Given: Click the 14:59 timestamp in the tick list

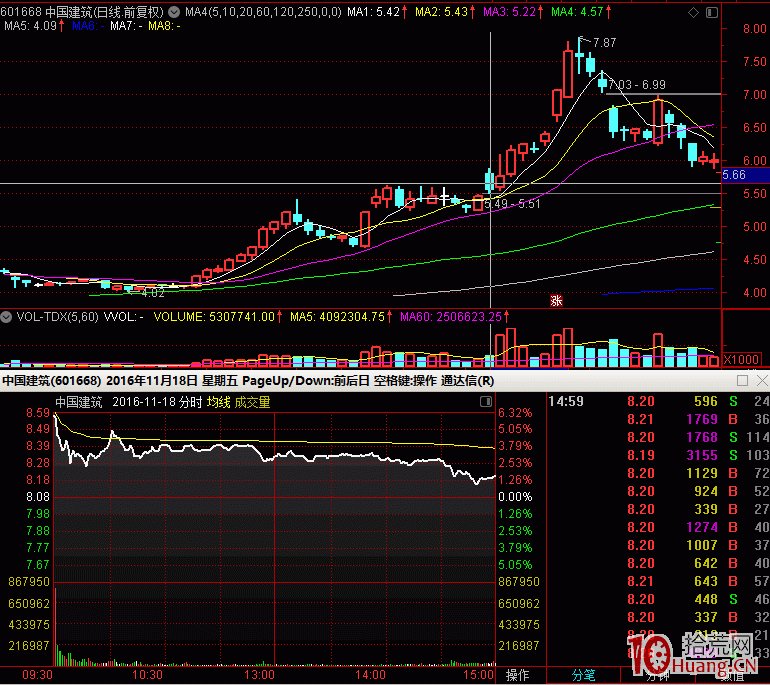Looking at the screenshot, I should (x=566, y=402).
